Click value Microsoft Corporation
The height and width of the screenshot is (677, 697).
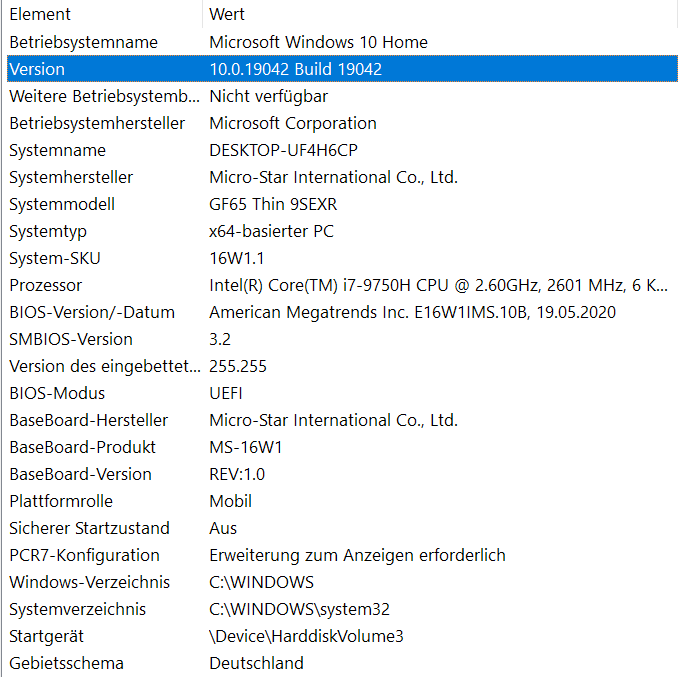tap(293, 123)
